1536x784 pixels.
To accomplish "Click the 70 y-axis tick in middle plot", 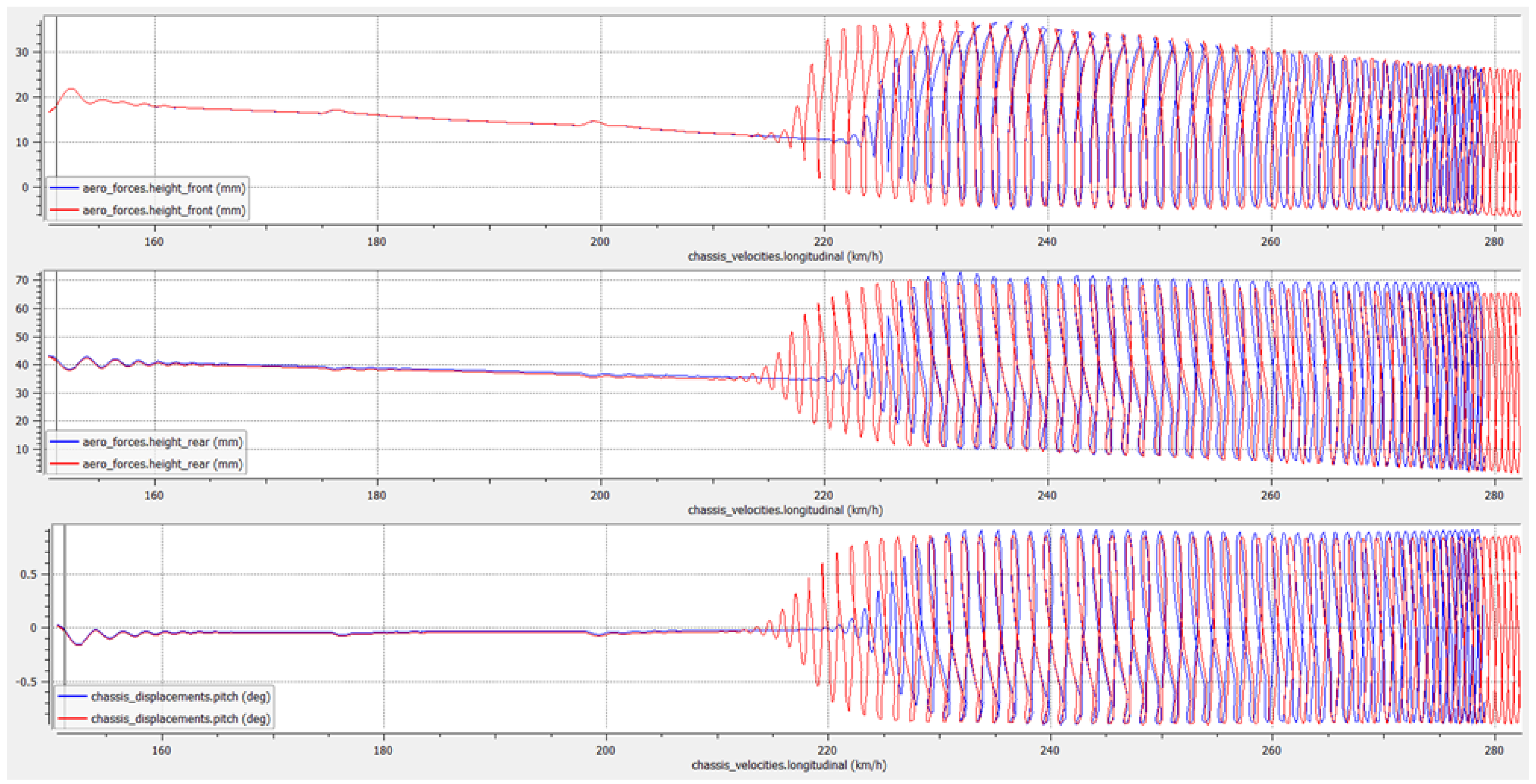I will pos(22,280).
